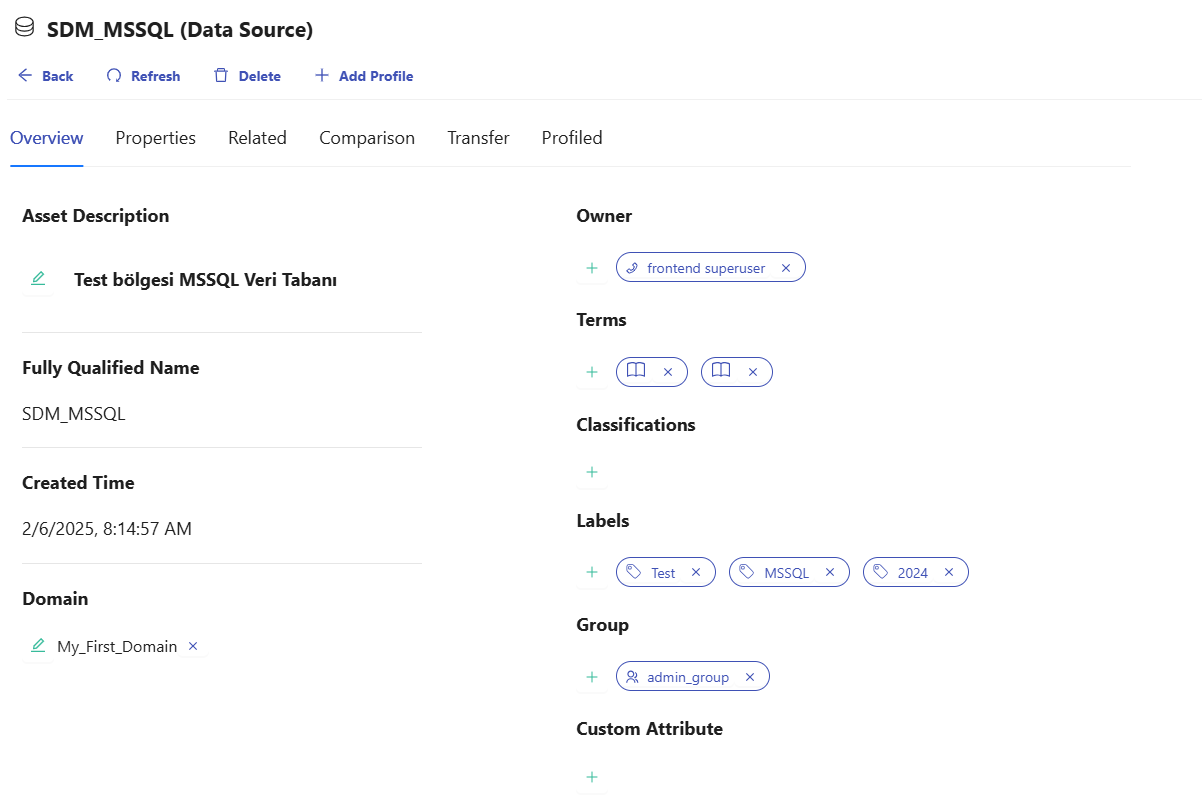The width and height of the screenshot is (1202, 802).
Task: Switch to the Properties tab
Action: [155, 138]
